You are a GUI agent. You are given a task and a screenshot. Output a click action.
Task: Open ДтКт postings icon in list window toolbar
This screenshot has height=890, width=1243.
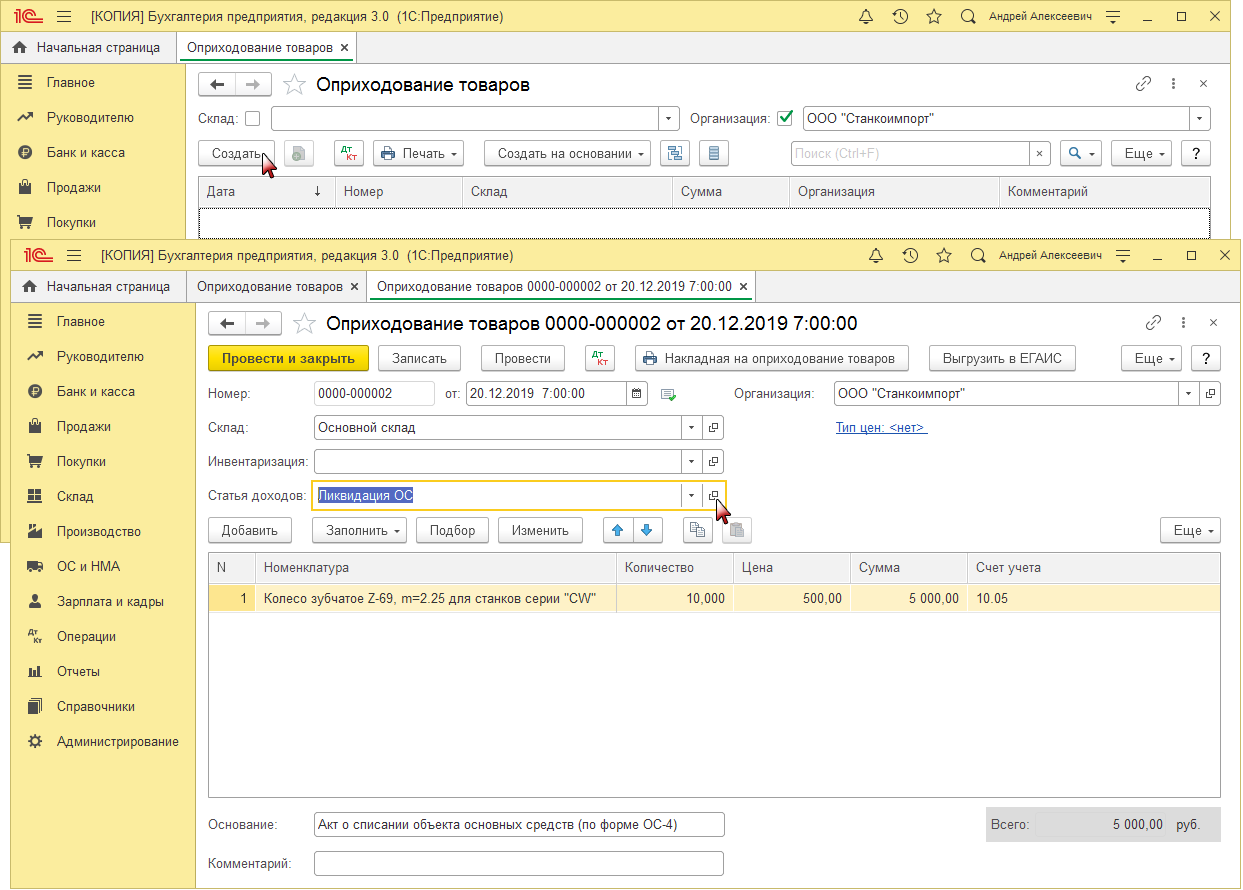[x=349, y=153]
